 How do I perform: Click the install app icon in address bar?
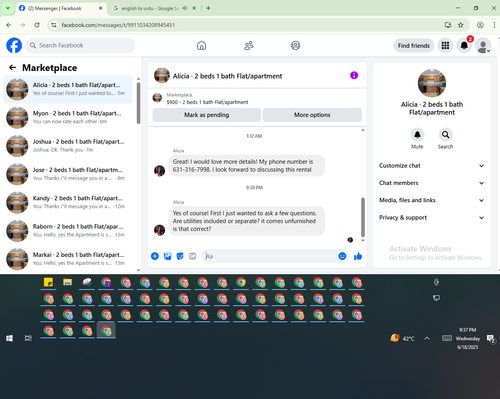click(x=448, y=25)
